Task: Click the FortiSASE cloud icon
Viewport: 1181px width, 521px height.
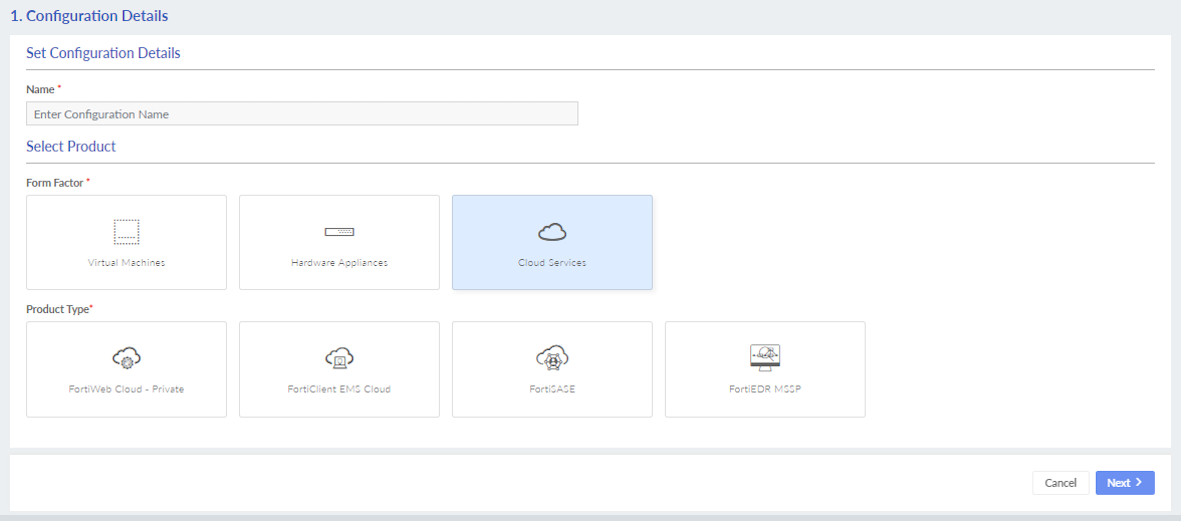Action: [552, 358]
